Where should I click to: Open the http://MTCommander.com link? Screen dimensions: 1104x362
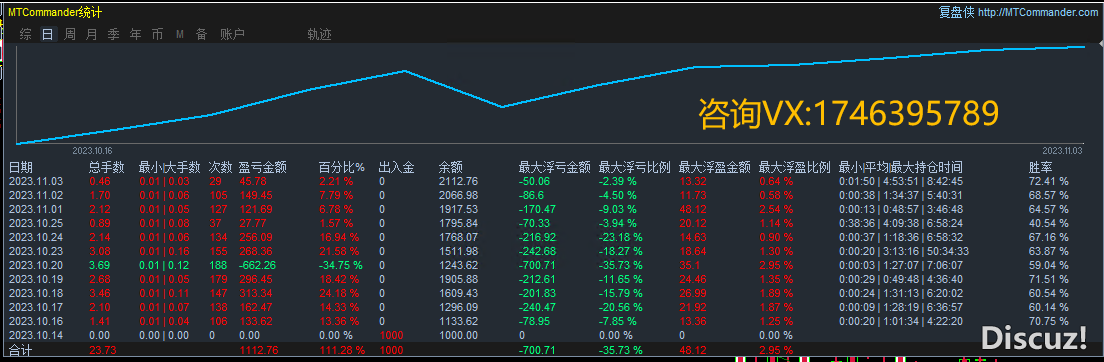pyautogui.click(x=1038, y=12)
